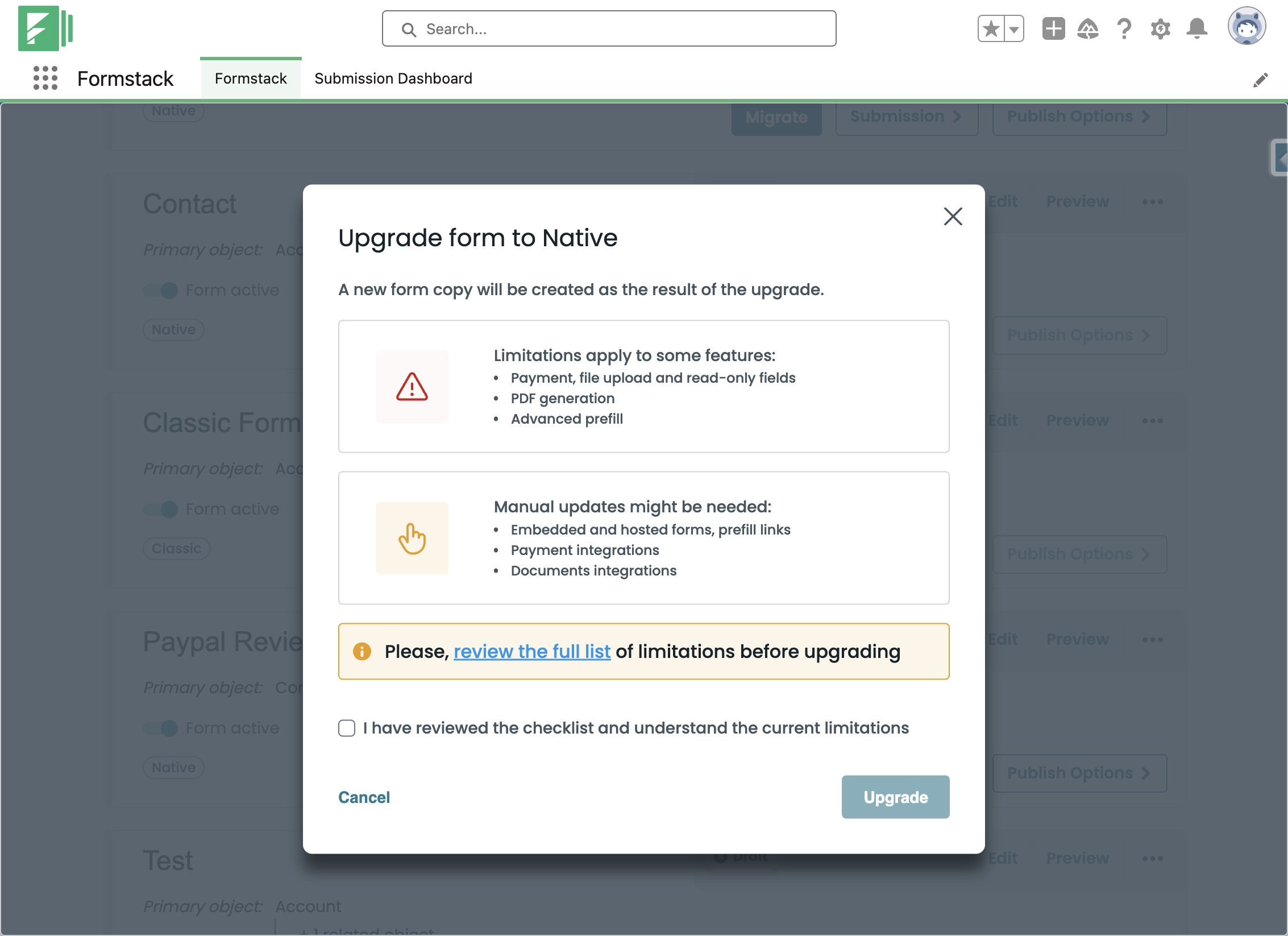
Task: Open the notifications bell
Action: pos(1196,28)
